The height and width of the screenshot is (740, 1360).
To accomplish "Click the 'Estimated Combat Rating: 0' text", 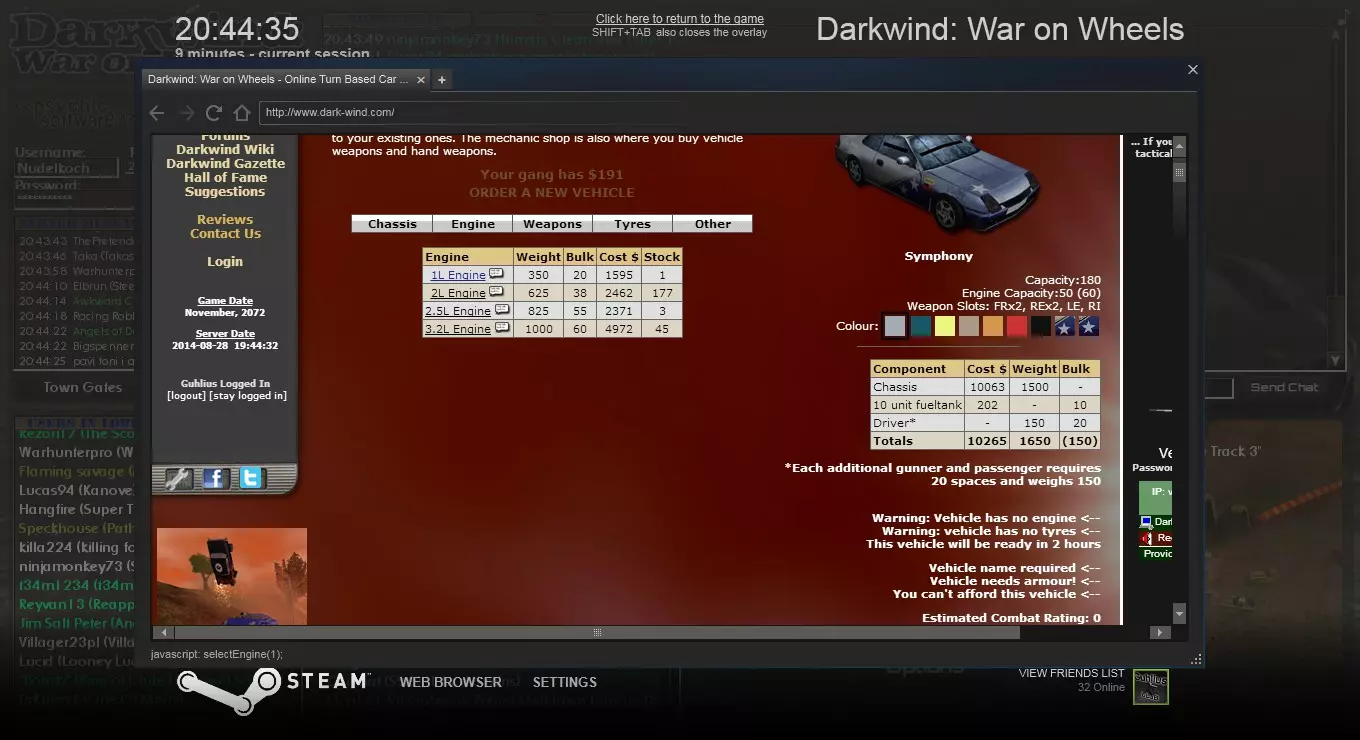I will coord(1011,618).
